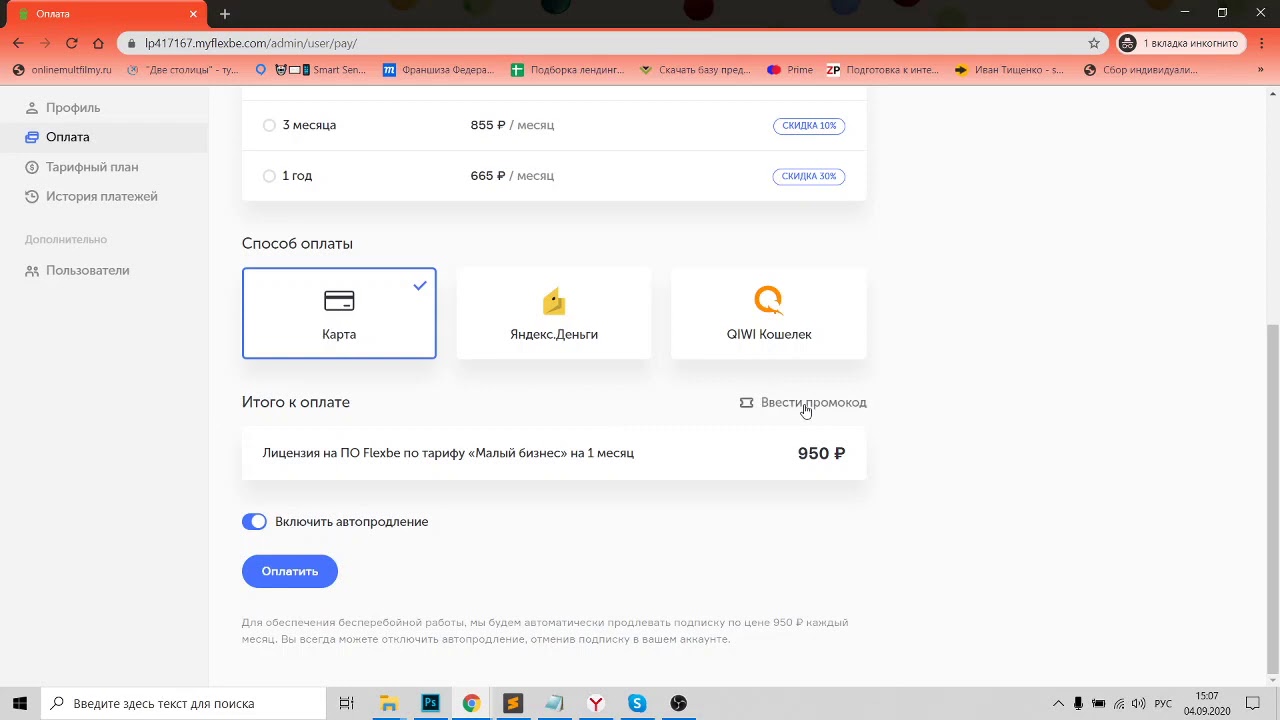Open the Франшиза Федера... bookmark
Screen dimensions: 1280x720
(x=438, y=70)
